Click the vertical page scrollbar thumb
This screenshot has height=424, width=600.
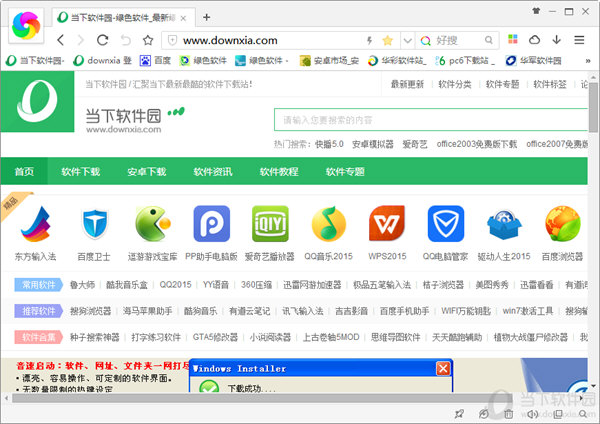[593, 108]
